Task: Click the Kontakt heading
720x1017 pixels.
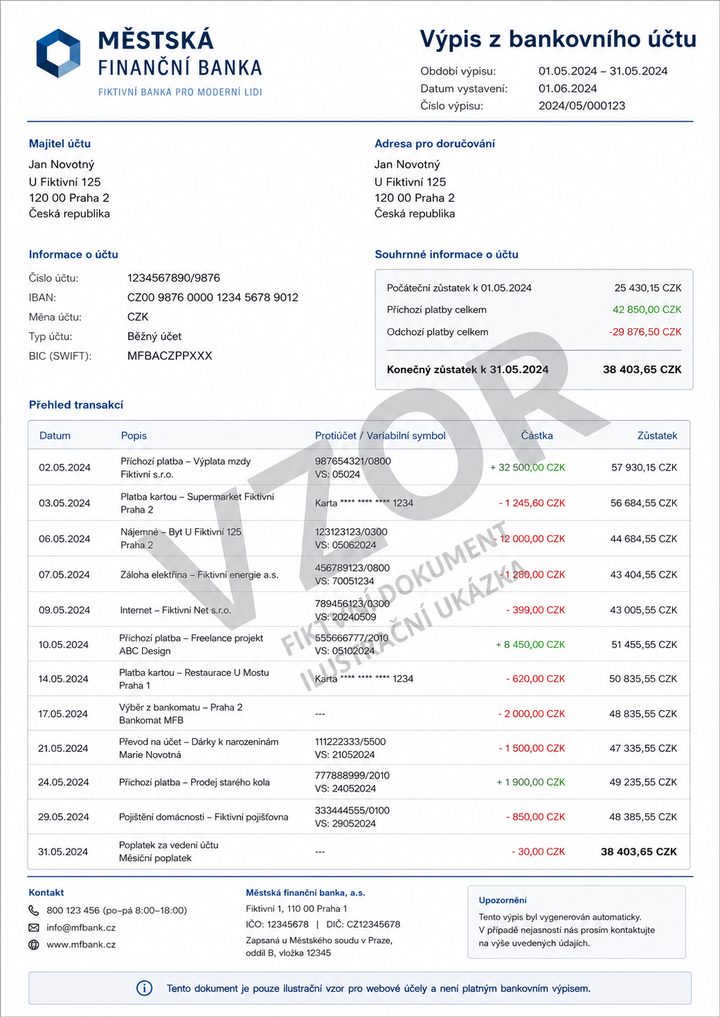Action: (46, 892)
